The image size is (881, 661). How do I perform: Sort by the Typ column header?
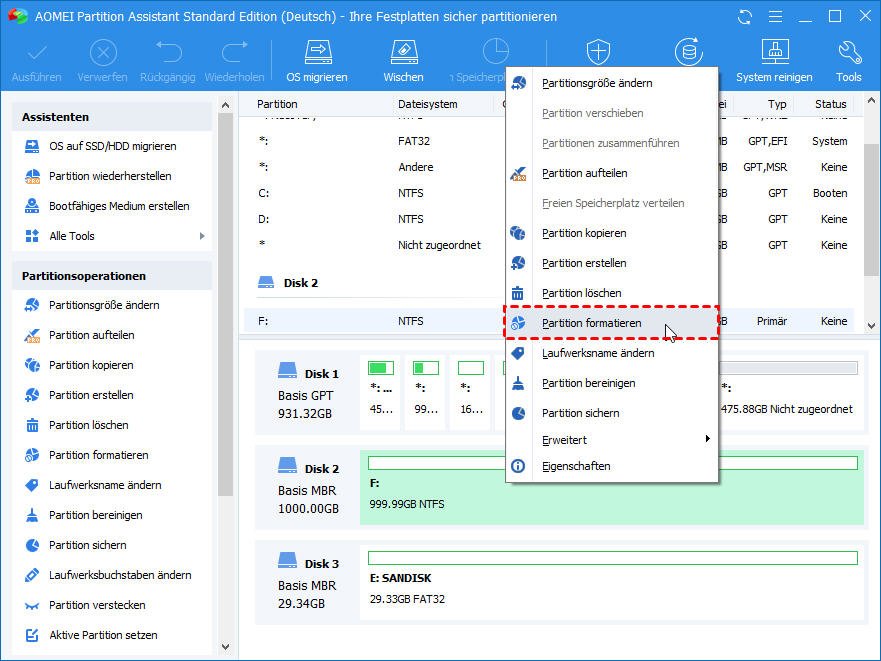(x=777, y=104)
